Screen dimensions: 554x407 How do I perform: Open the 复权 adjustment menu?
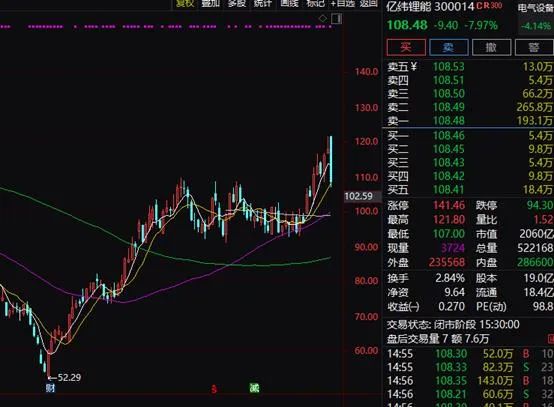click(185, 4)
